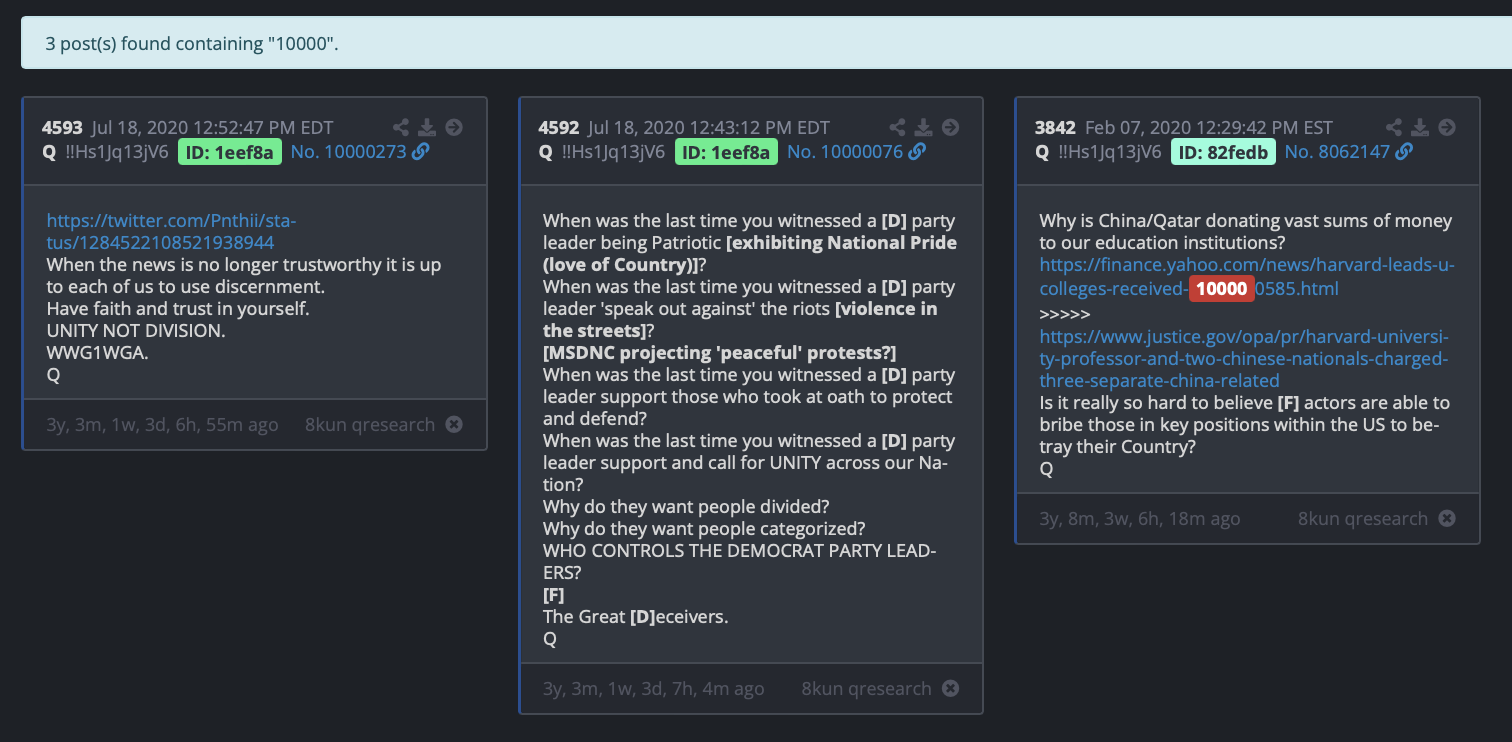Click "Have faith and trust in yourself." line
The width and height of the screenshot is (1512, 742).
pyautogui.click(x=178, y=309)
